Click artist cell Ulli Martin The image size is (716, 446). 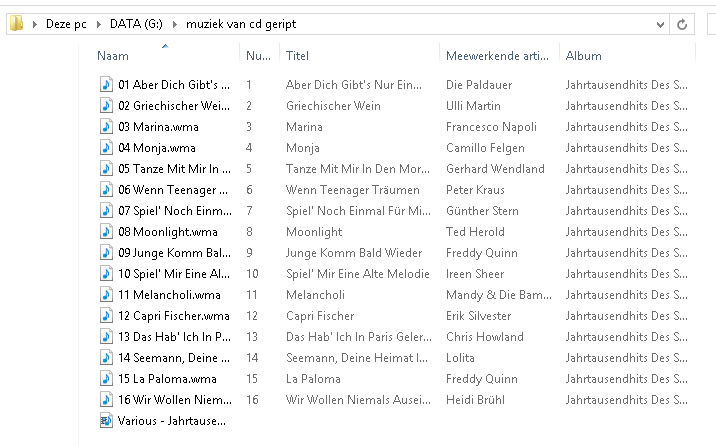tap(473, 105)
